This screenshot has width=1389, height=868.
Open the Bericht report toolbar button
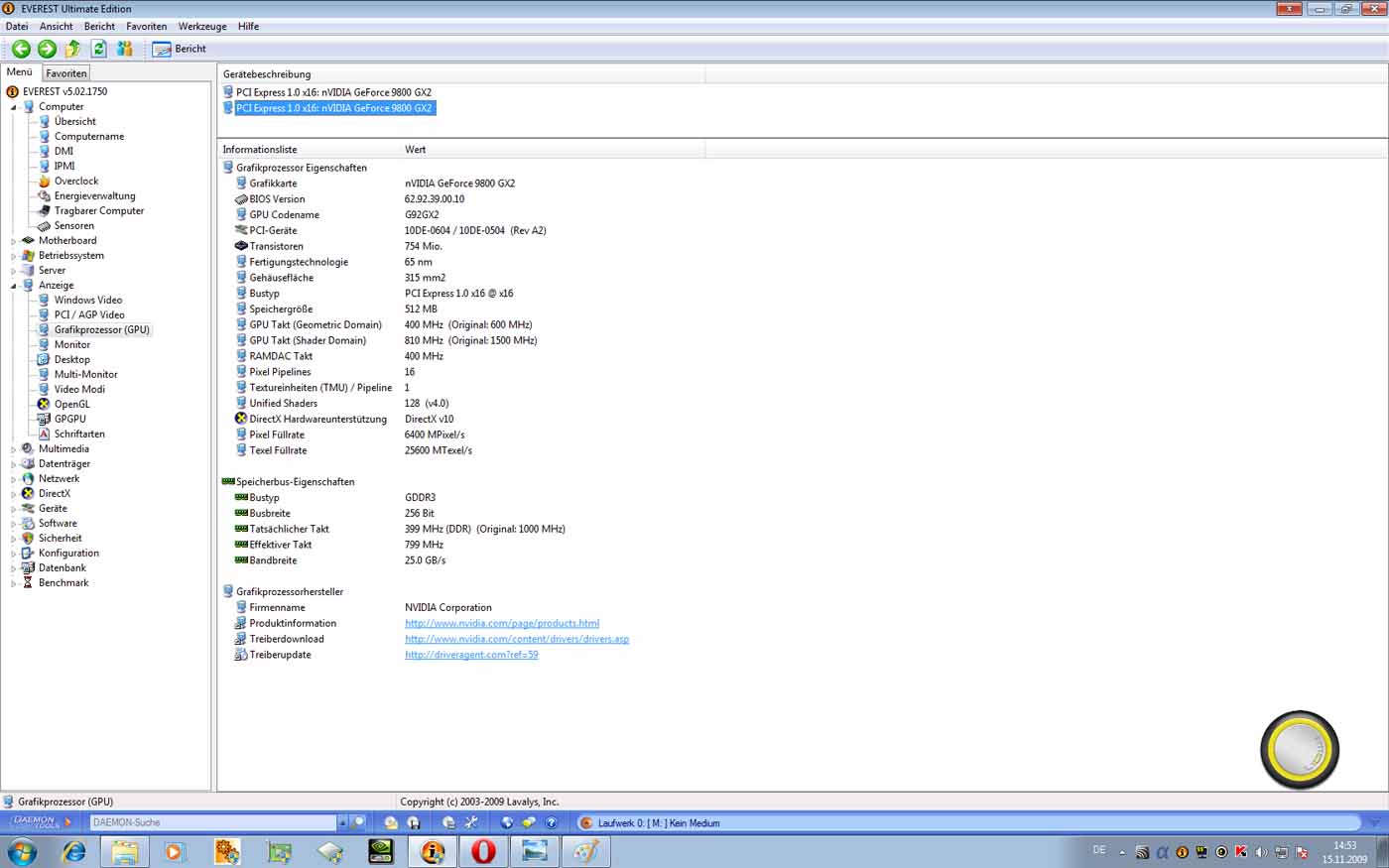click(x=180, y=49)
